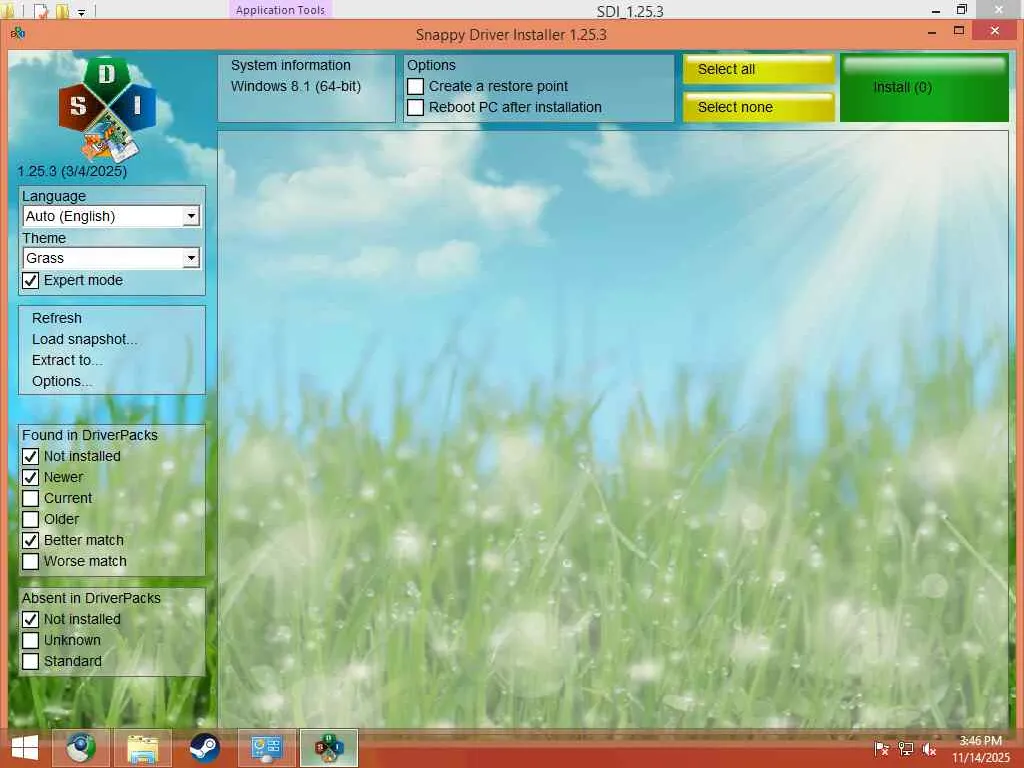Click the System information panel
Viewport: 1024px width, 768px height.
306,88
